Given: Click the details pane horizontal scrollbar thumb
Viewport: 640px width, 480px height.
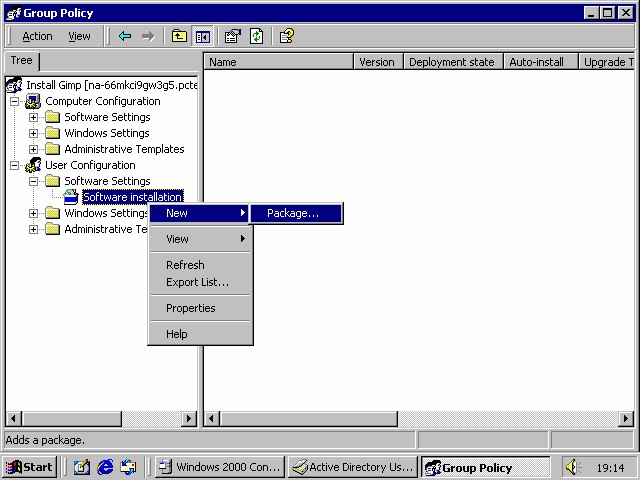Looking at the screenshot, I should coord(309,418).
